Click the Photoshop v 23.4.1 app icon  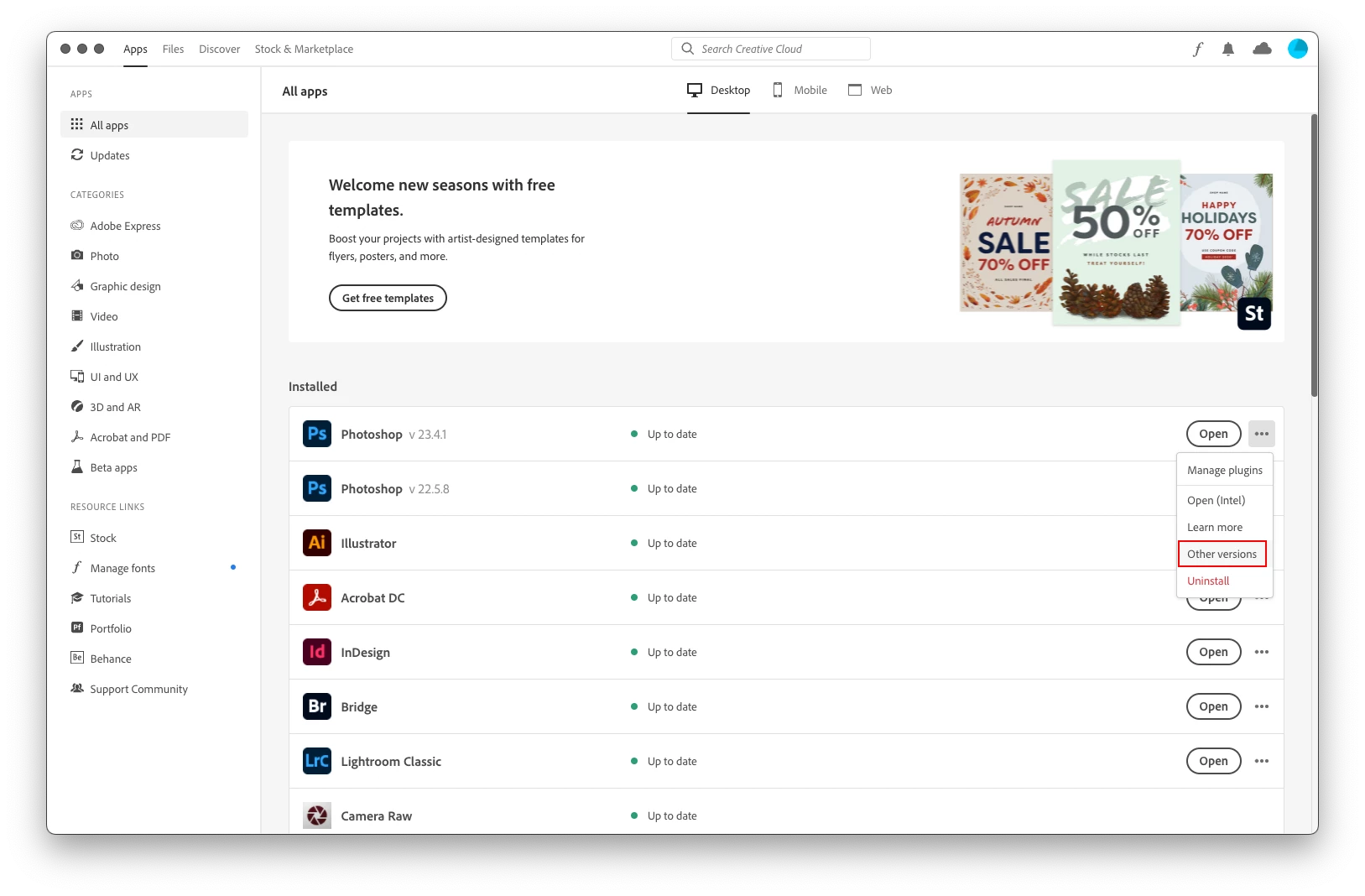[x=317, y=434]
